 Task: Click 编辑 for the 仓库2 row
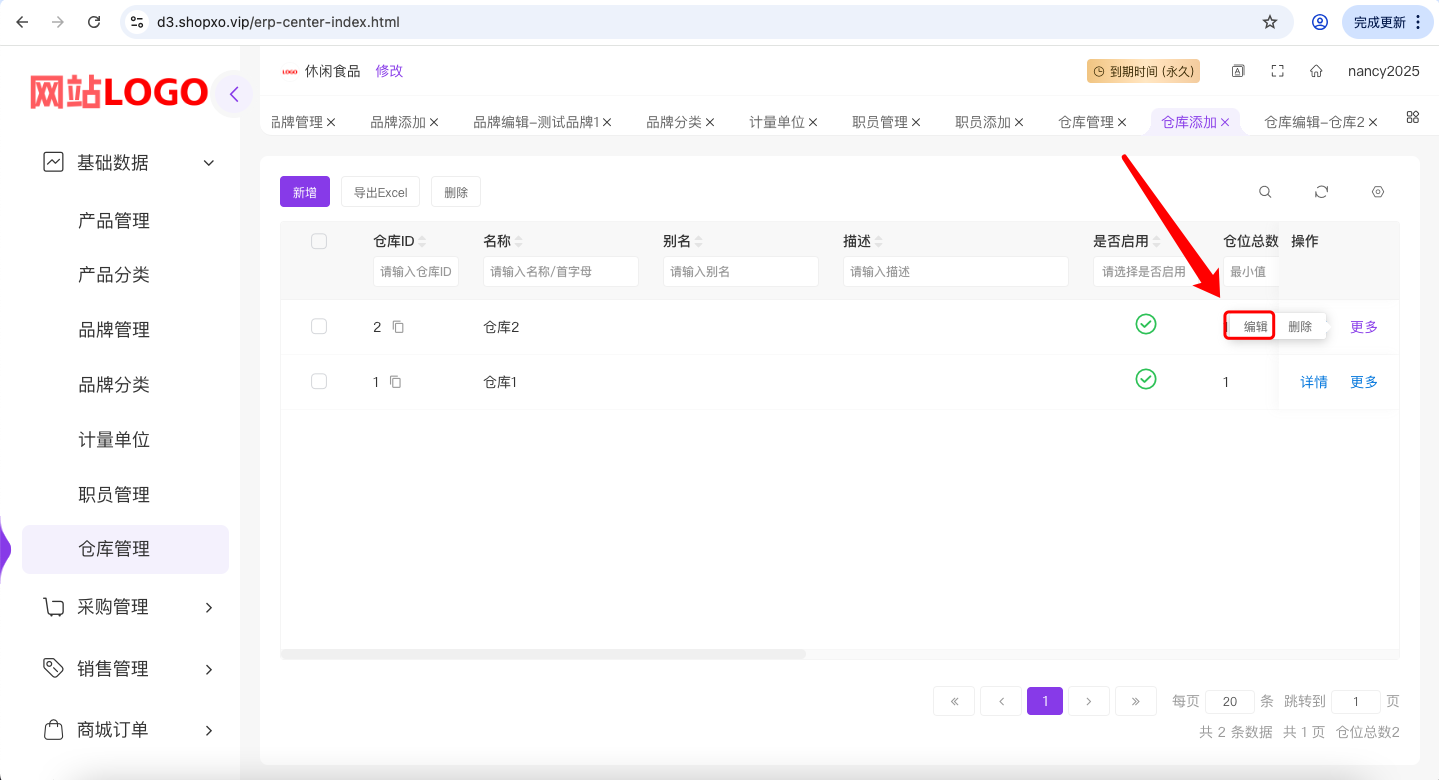[x=1255, y=327]
